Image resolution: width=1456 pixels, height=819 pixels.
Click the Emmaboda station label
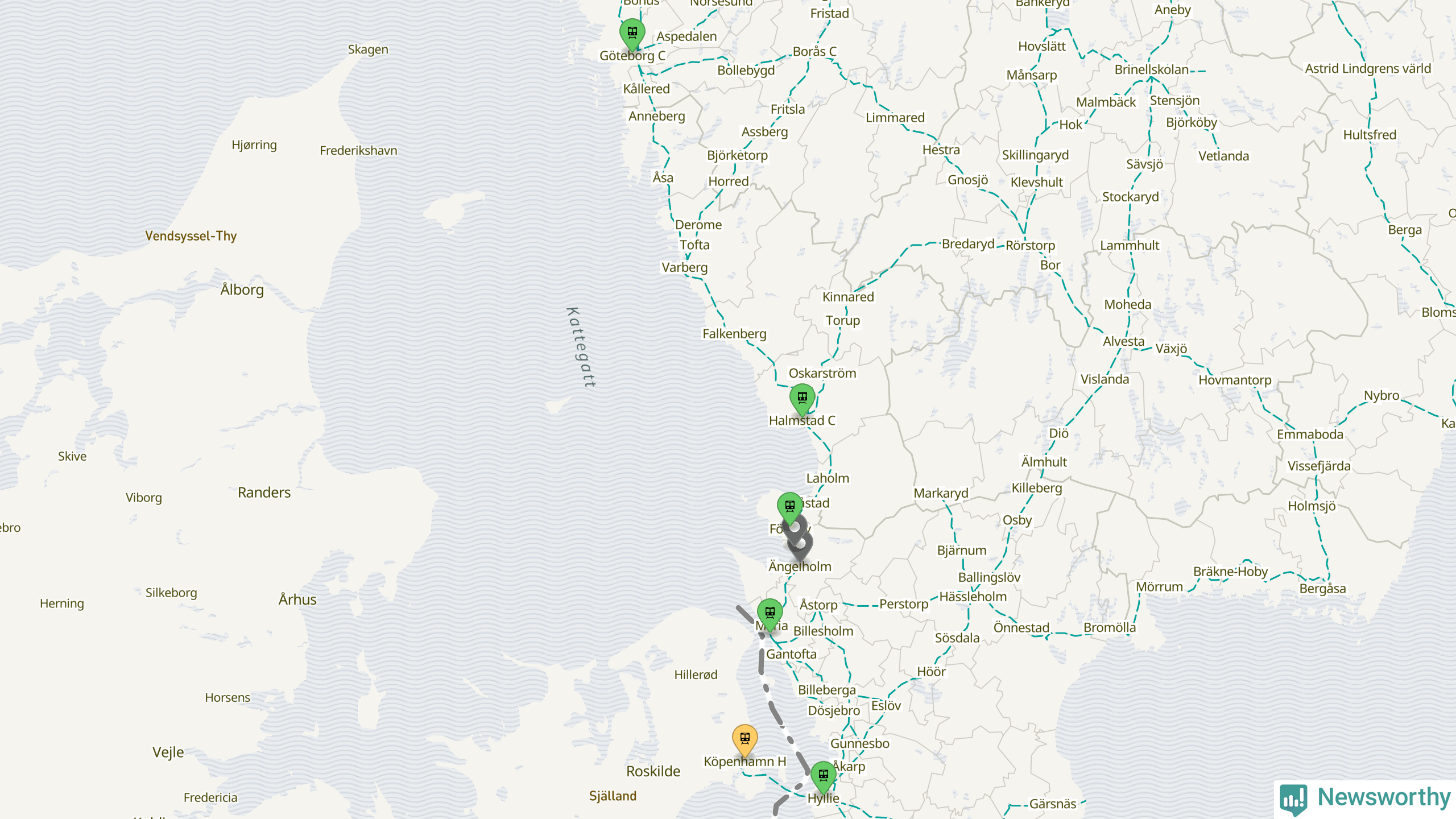pyautogui.click(x=1310, y=435)
